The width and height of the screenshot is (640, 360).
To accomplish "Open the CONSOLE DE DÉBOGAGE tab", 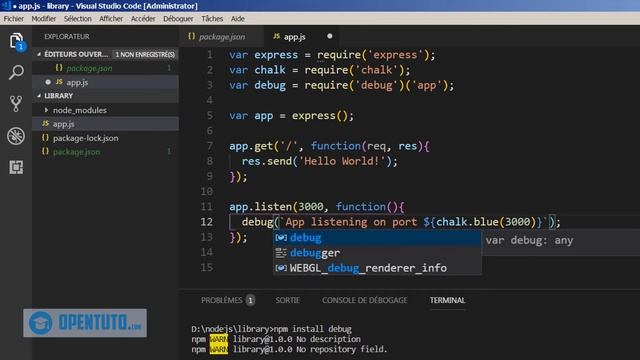I will click(364, 300).
